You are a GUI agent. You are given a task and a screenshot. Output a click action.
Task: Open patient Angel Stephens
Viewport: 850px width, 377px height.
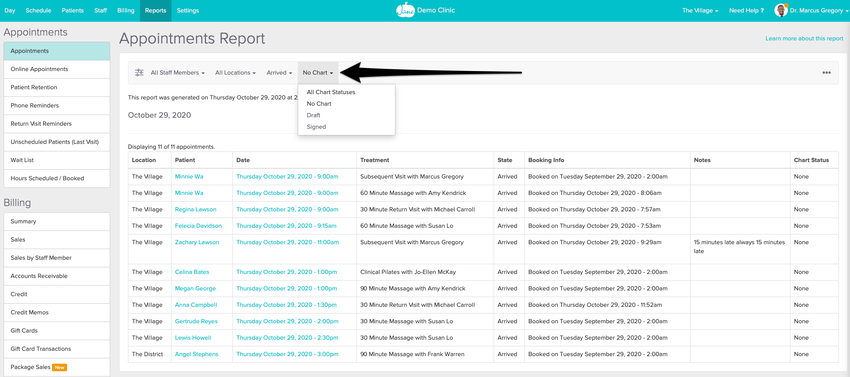coord(196,354)
